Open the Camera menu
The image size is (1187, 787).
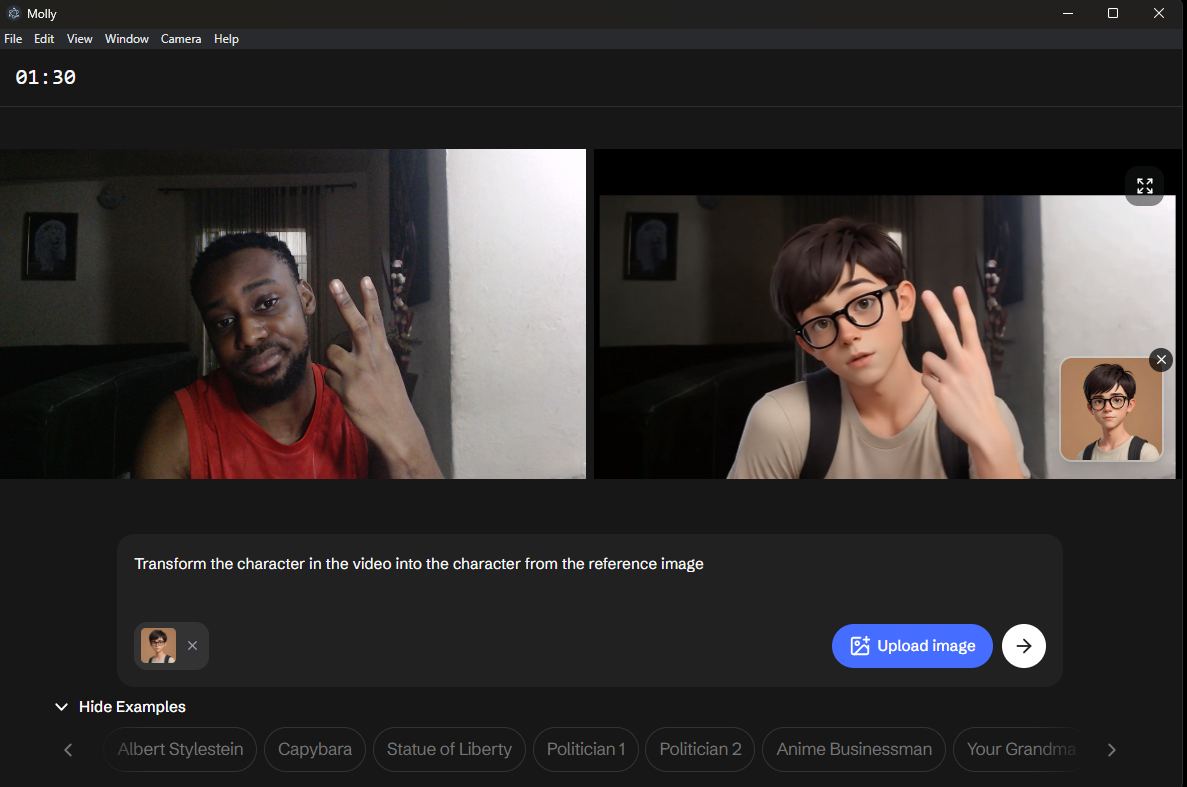[x=181, y=39]
